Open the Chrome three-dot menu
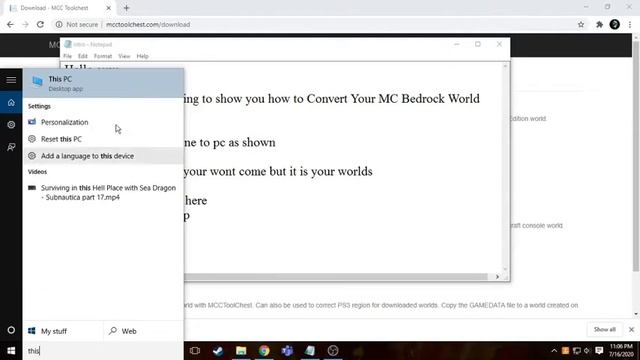This screenshot has height=360, width=640. (630, 24)
